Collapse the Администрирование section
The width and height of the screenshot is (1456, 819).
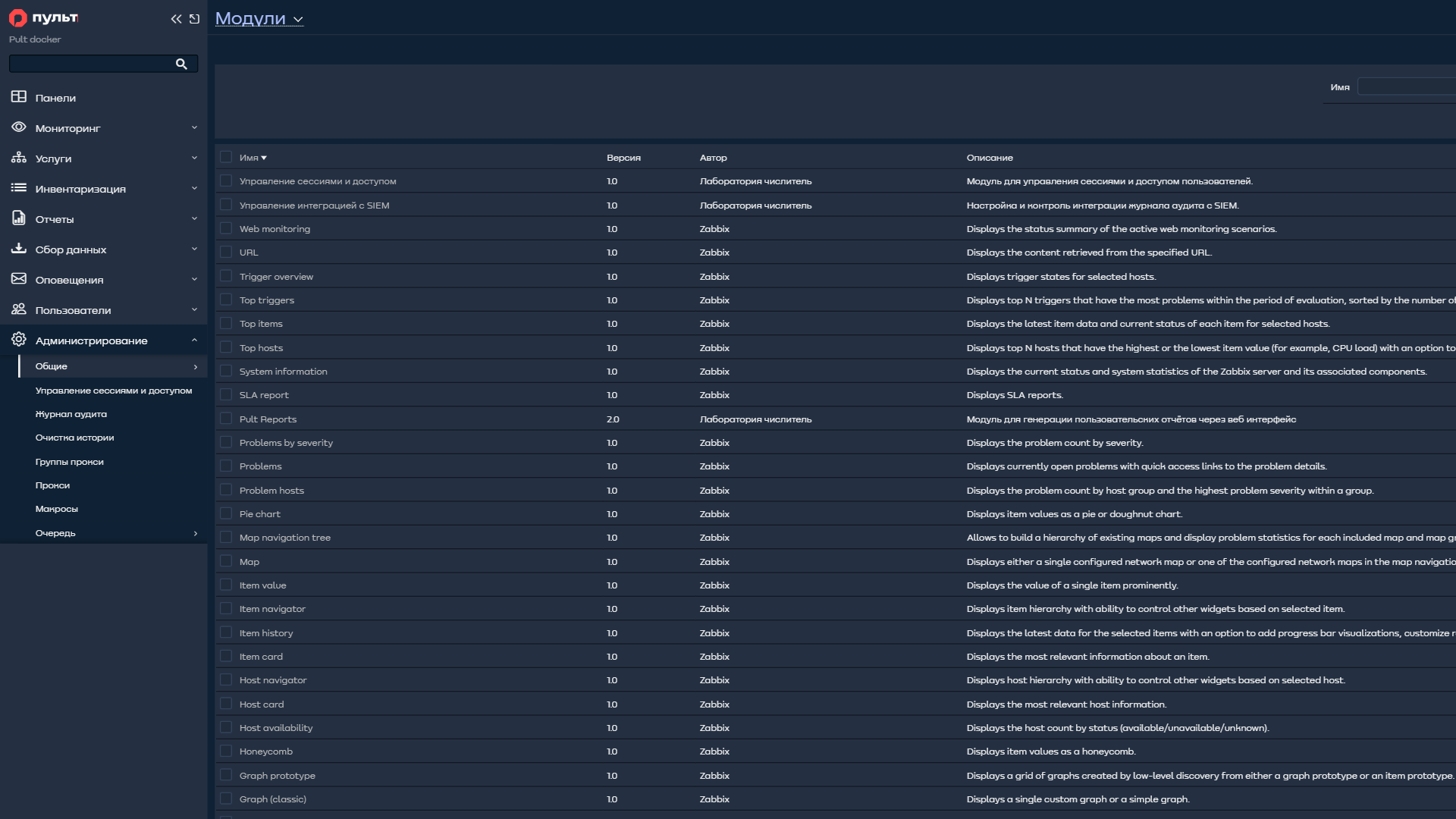point(104,340)
